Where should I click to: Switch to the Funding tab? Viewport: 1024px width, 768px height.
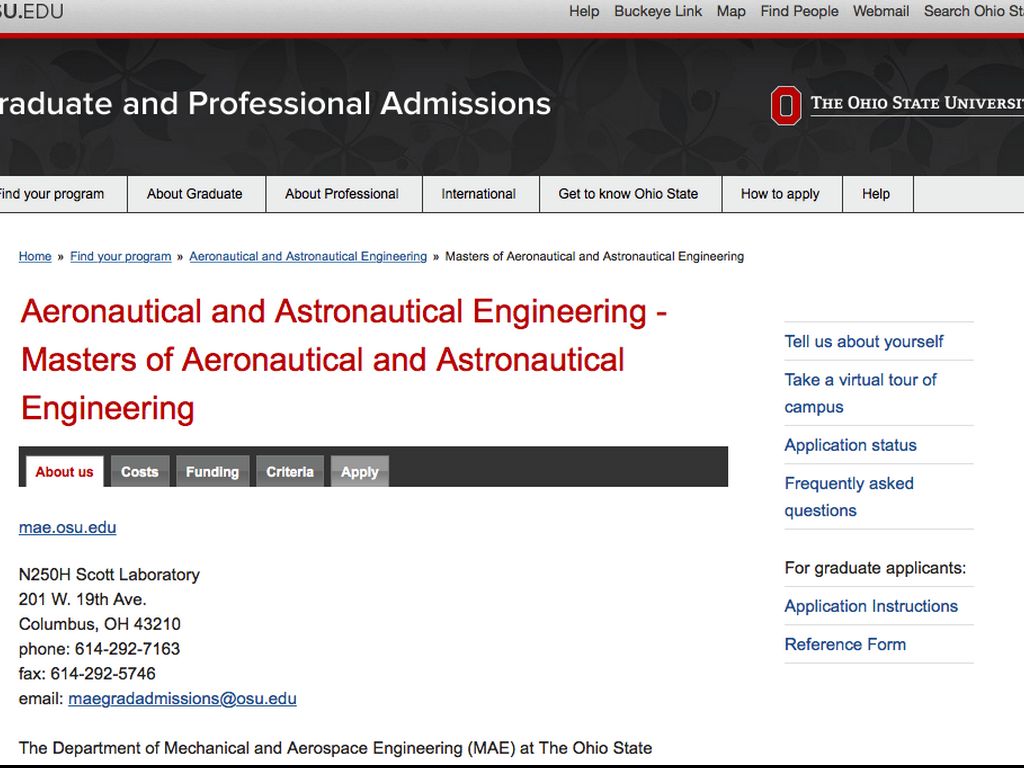click(x=212, y=472)
